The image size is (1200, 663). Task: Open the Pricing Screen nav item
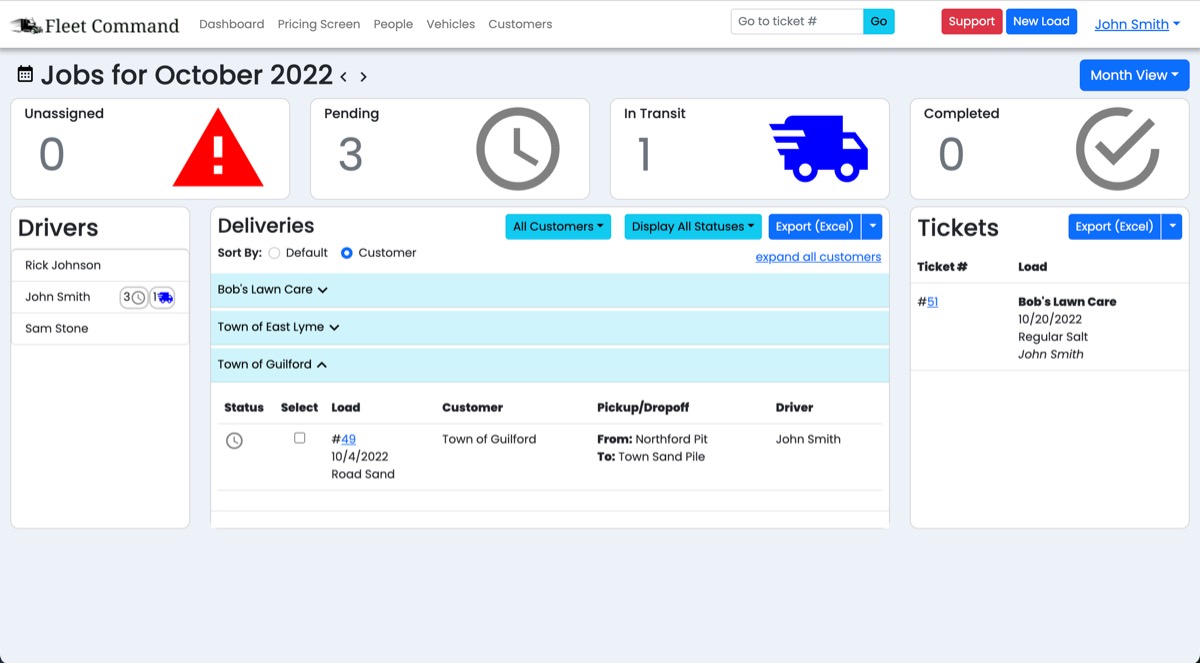click(x=318, y=24)
